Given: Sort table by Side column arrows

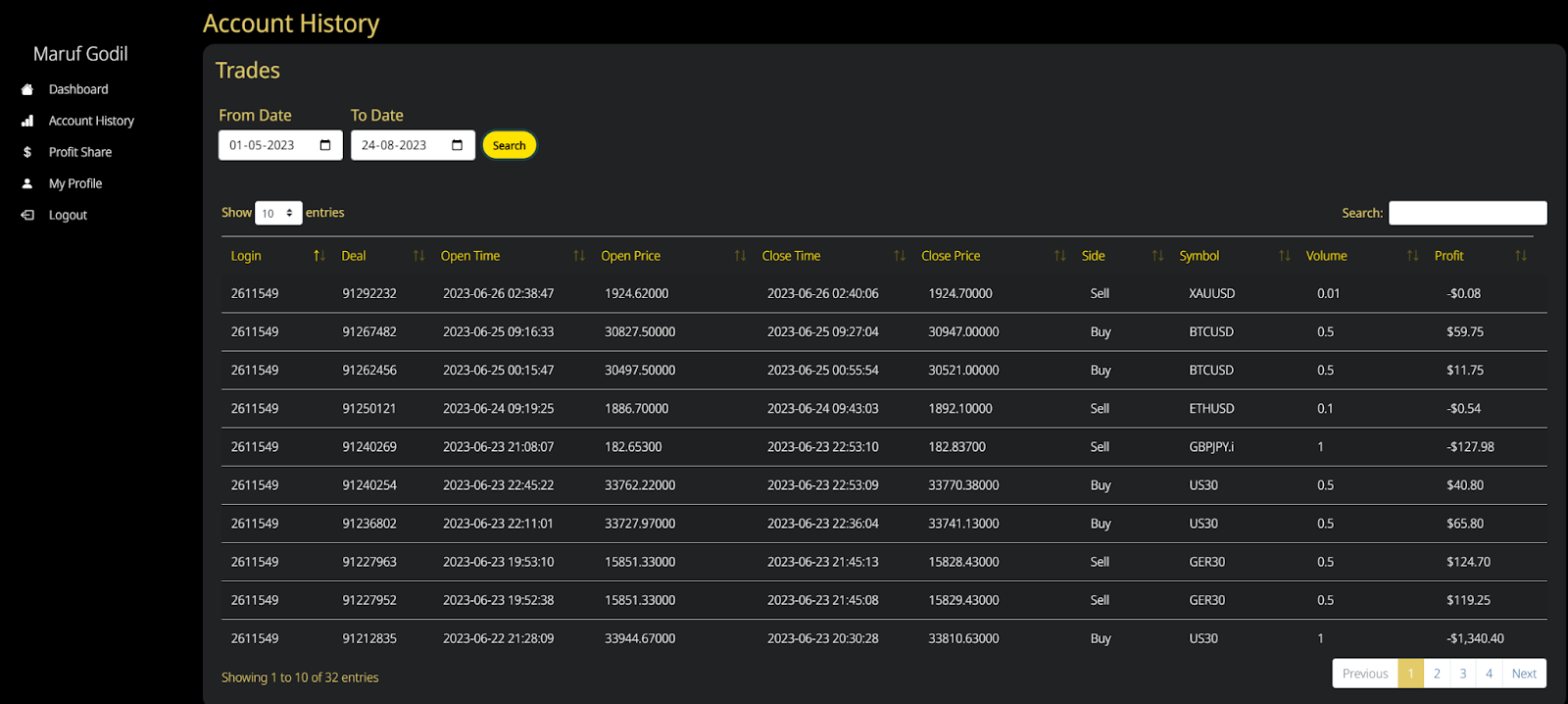Looking at the screenshot, I should coord(1157,256).
